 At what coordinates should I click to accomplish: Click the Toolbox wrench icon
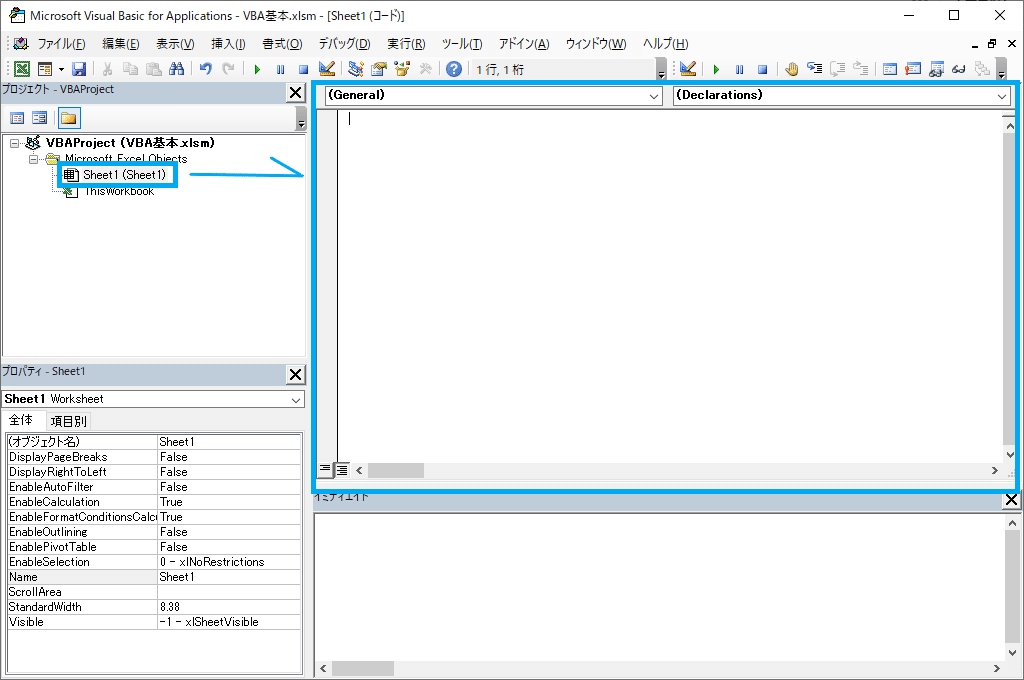(425, 69)
